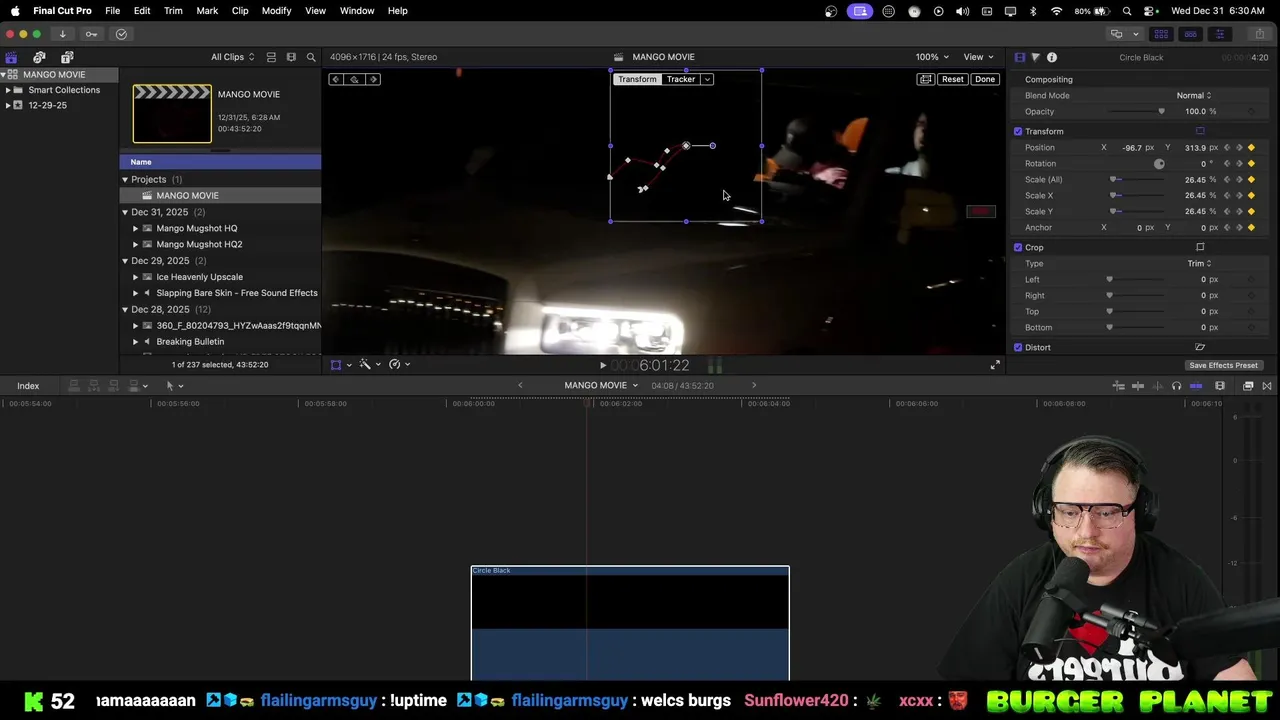Collapse the Dec 28, 2025 group
The height and width of the screenshot is (720, 1280).
pyautogui.click(x=125, y=310)
